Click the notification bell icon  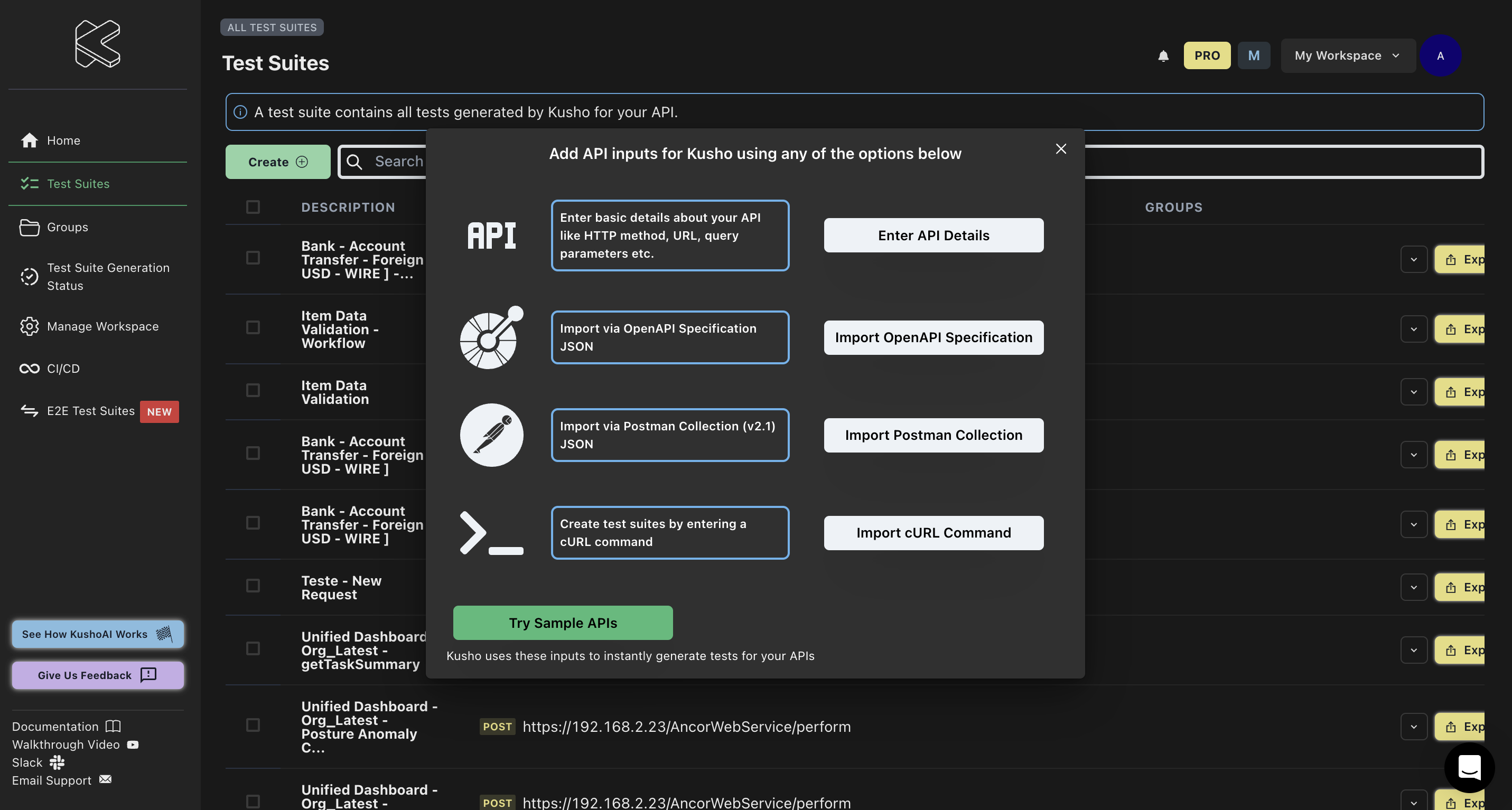[1163, 56]
